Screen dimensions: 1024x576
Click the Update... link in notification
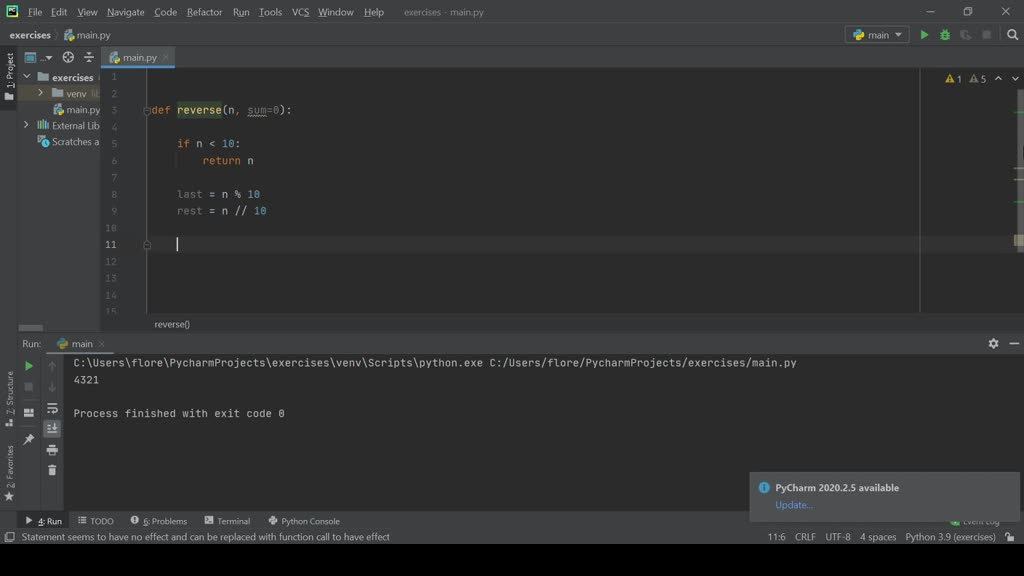point(794,505)
